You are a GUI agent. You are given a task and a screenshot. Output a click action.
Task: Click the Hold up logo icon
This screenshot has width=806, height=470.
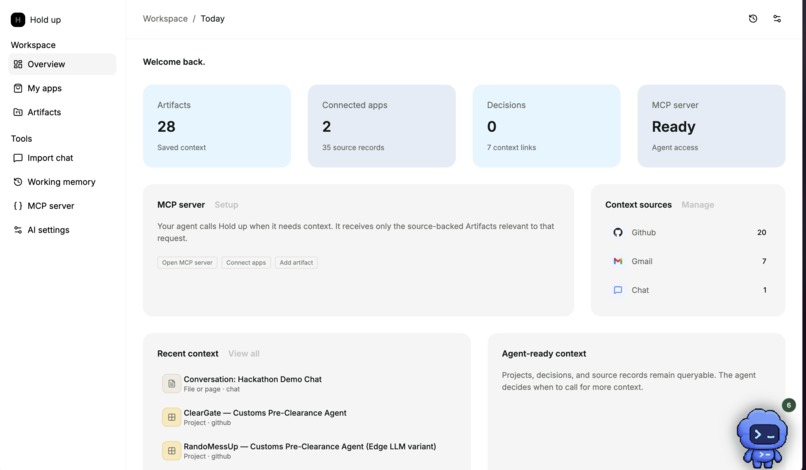[x=18, y=20]
